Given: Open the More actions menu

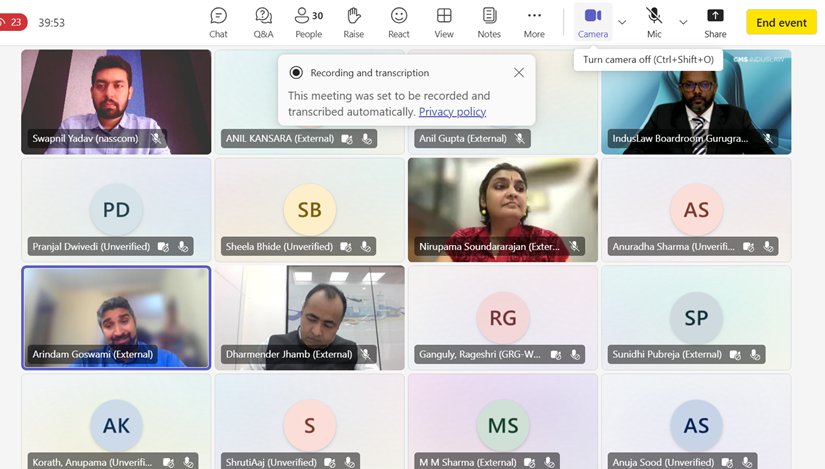Looking at the screenshot, I should point(534,23).
